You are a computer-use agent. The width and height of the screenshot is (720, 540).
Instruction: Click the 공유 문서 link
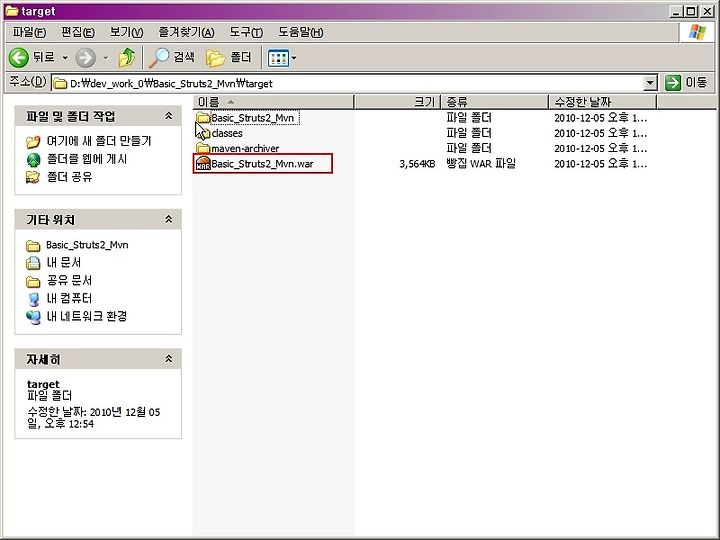click(69, 281)
